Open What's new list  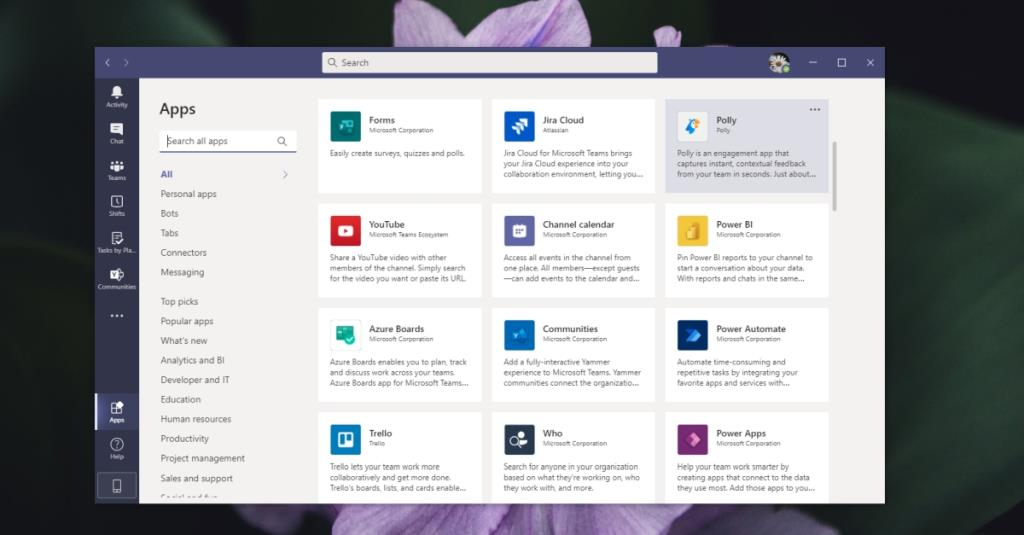pyautogui.click(x=184, y=341)
